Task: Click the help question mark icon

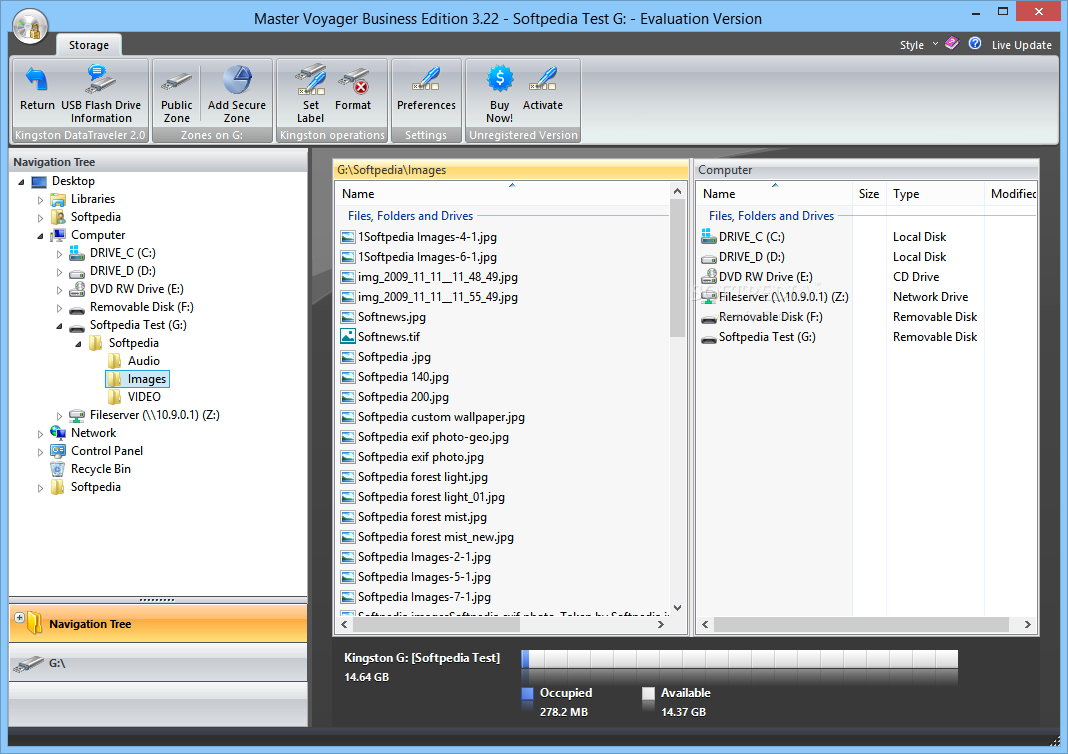Action: tap(975, 44)
